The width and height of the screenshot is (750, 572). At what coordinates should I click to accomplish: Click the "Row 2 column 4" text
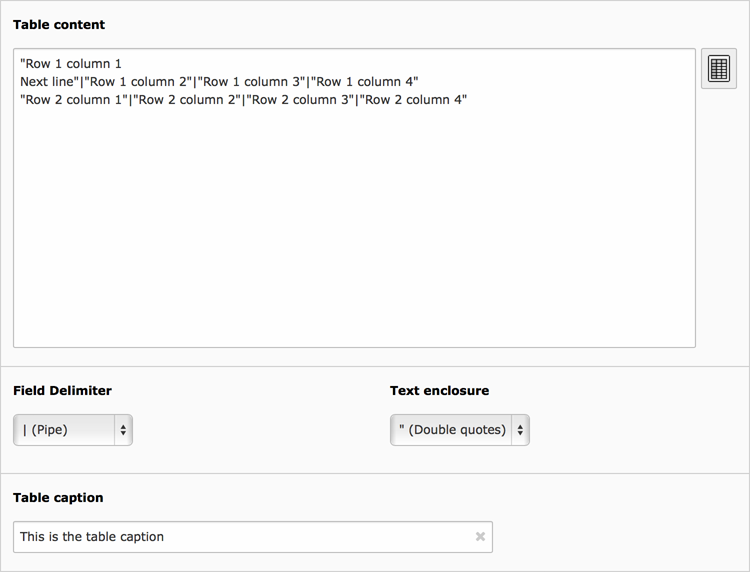coord(414,100)
